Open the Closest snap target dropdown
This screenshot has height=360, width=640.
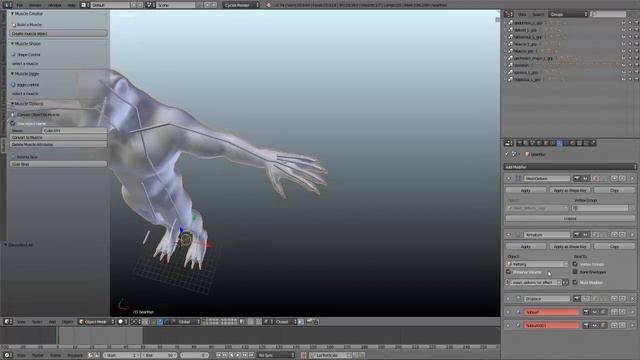point(284,322)
